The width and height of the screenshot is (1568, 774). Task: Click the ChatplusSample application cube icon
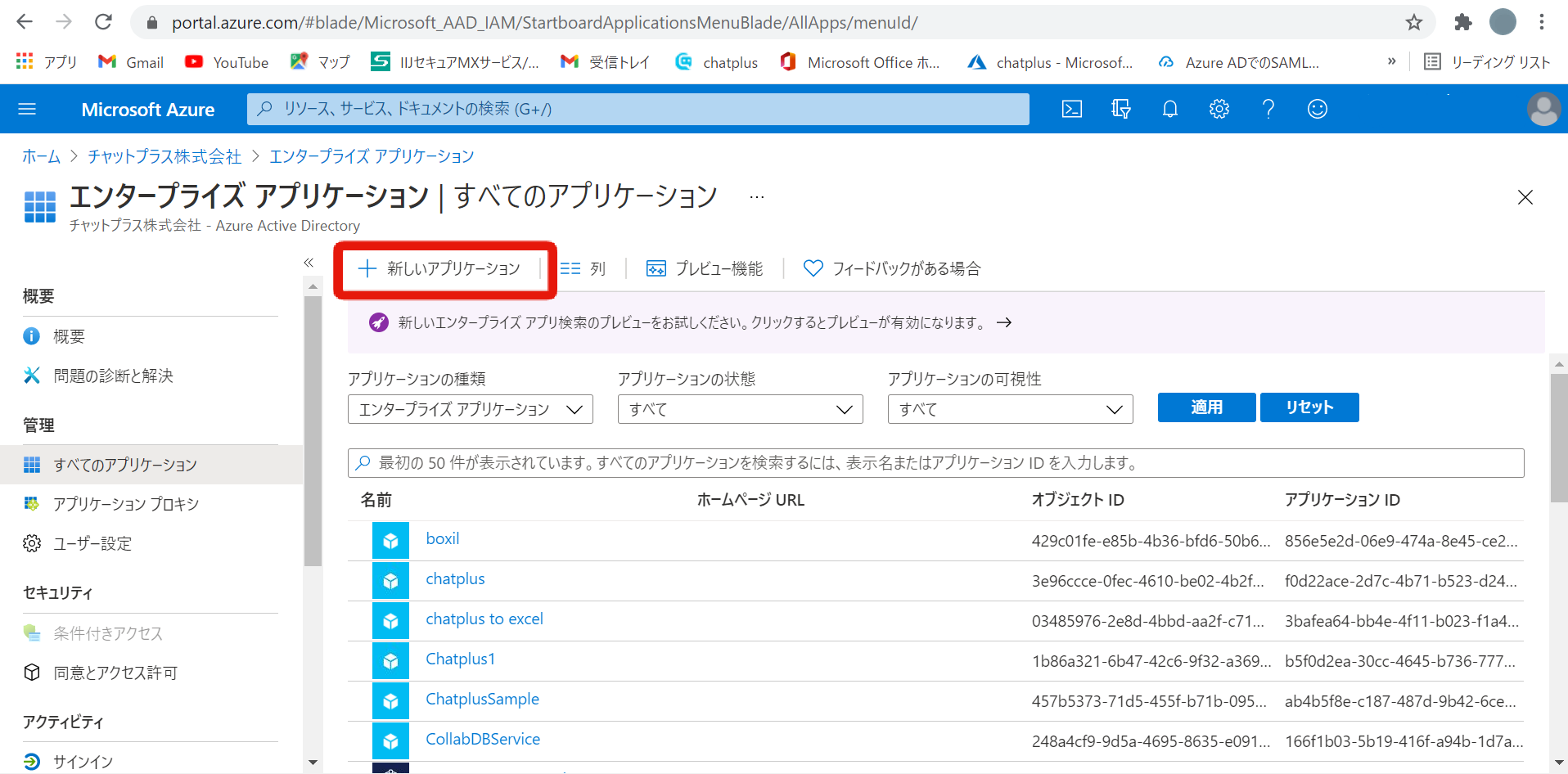390,701
